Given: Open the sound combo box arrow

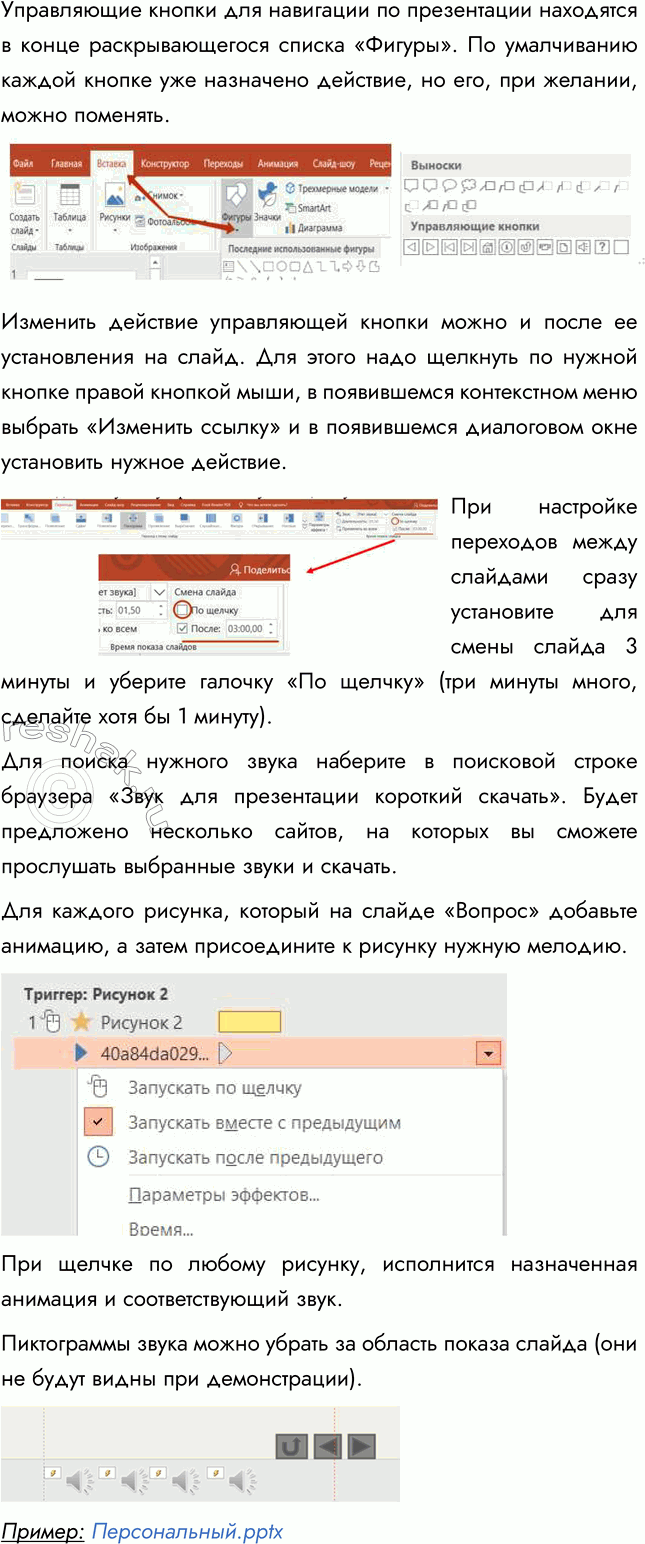Looking at the screenshot, I should tap(159, 592).
